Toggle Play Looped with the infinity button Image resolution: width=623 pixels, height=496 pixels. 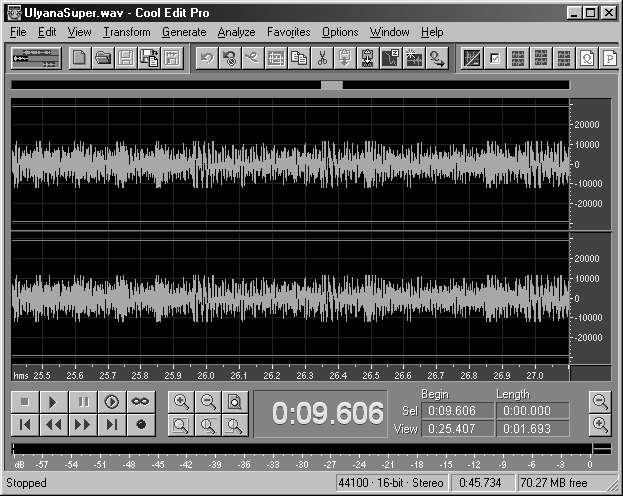[141, 402]
